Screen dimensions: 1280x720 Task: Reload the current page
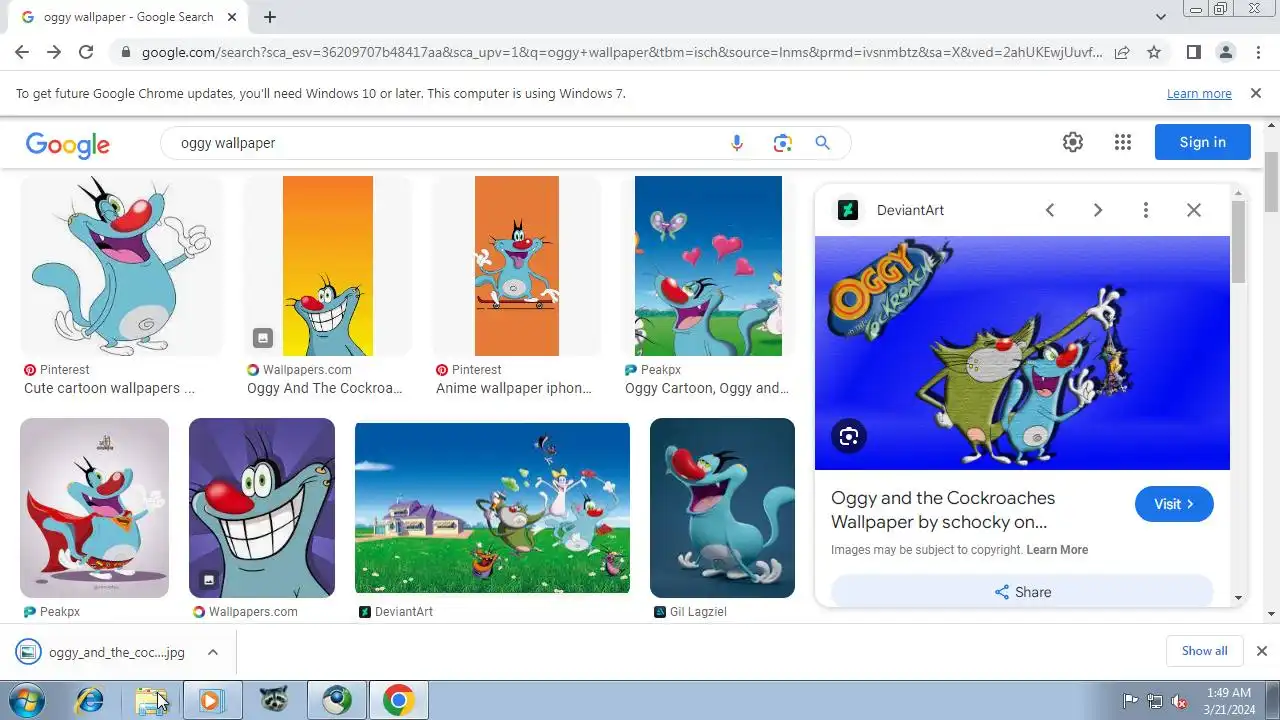pyautogui.click(x=86, y=52)
